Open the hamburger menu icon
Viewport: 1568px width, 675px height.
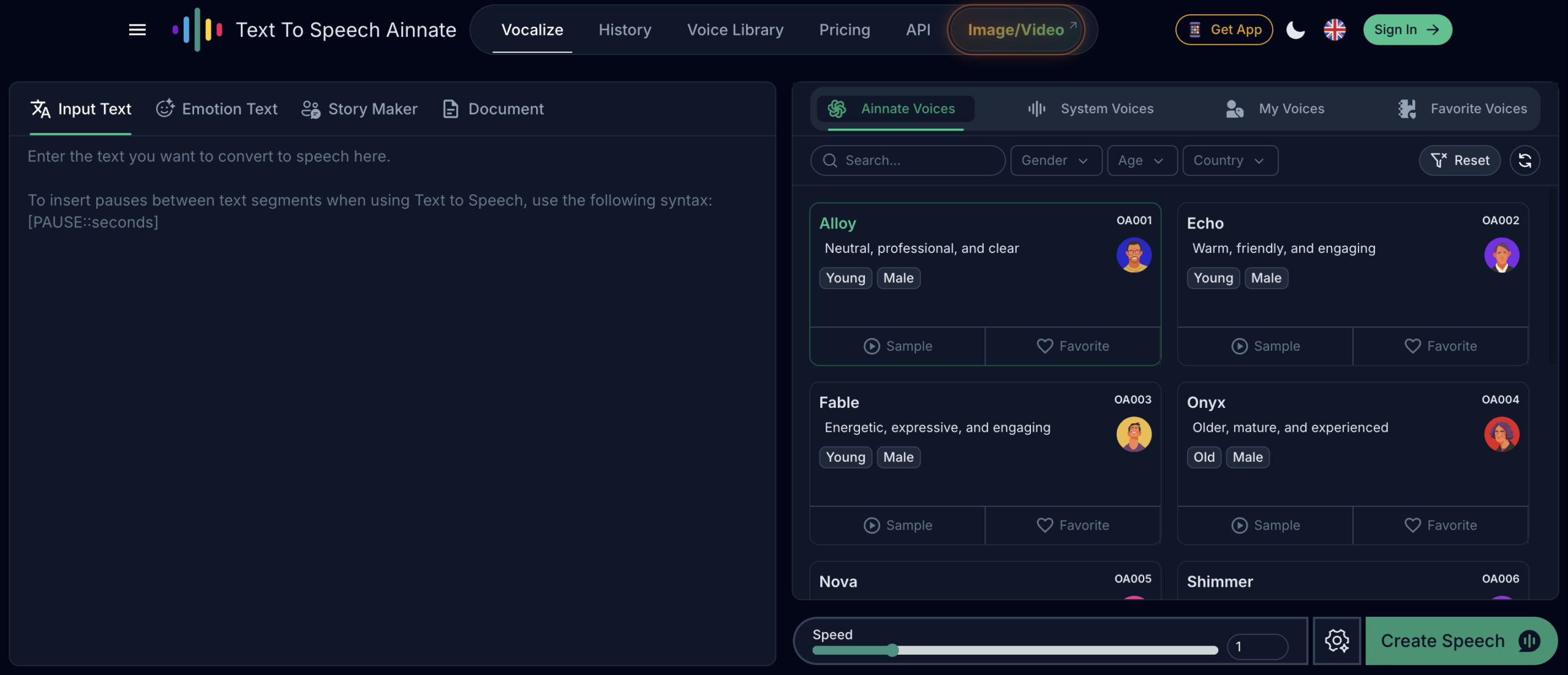pyautogui.click(x=137, y=29)
